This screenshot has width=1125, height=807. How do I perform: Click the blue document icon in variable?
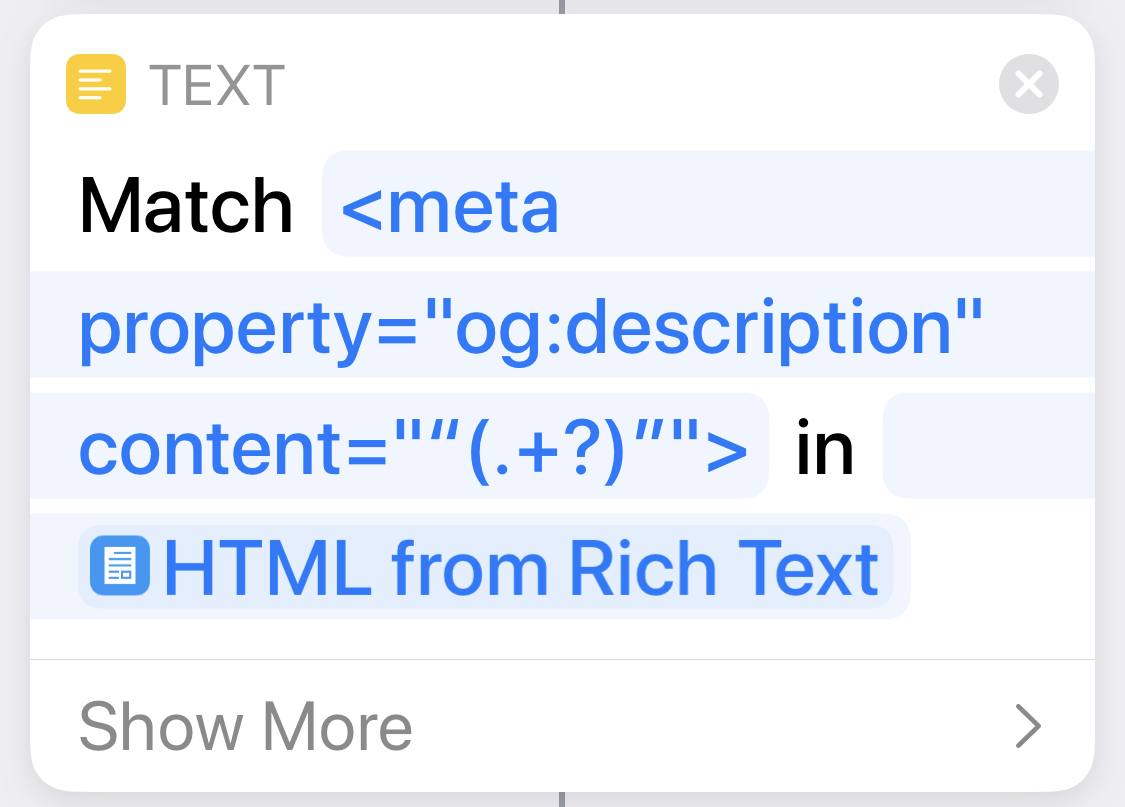tap(120, 567)
